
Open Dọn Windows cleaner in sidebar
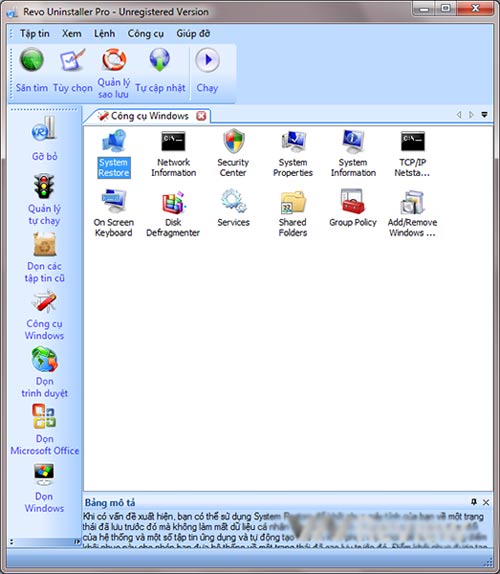44,488
